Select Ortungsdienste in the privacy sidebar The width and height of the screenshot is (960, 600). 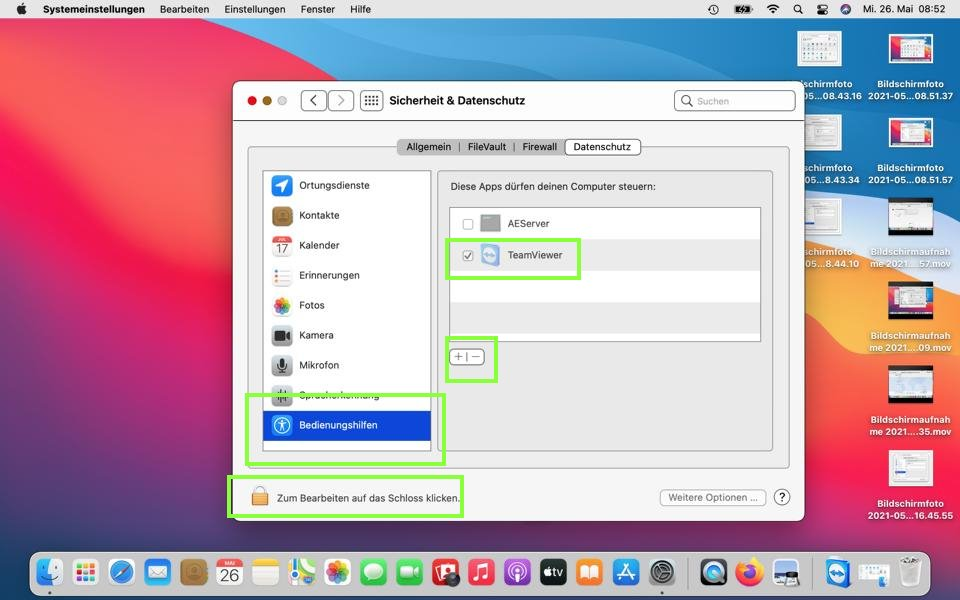[x=347, y=186]
